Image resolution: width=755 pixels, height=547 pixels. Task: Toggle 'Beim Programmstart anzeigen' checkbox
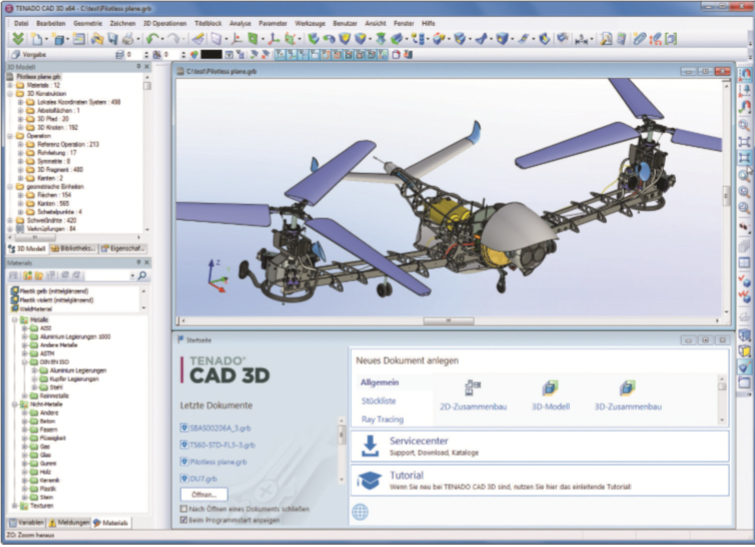[x=183, y=520]
